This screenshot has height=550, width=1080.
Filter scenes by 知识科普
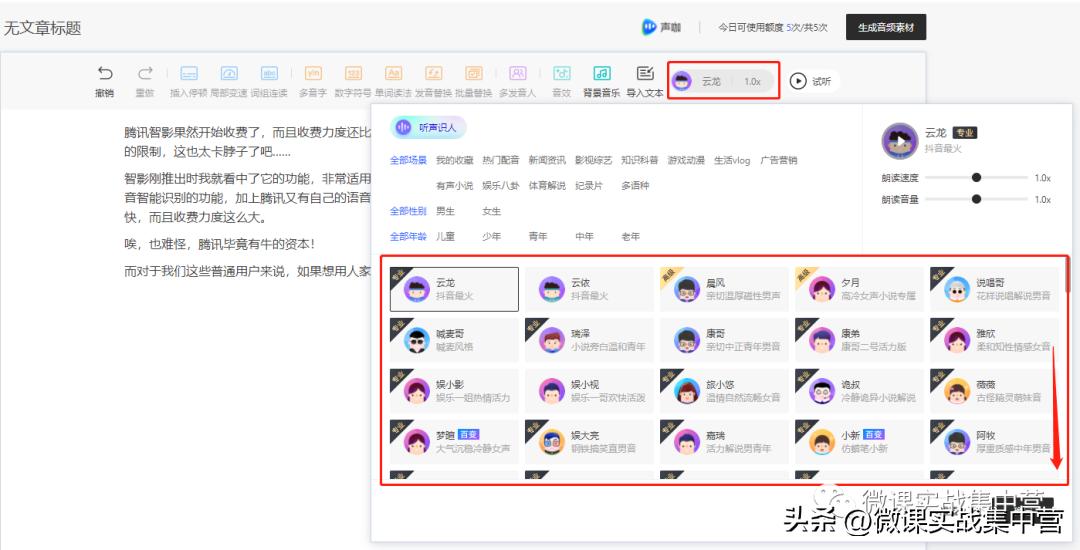coord(640,160)
